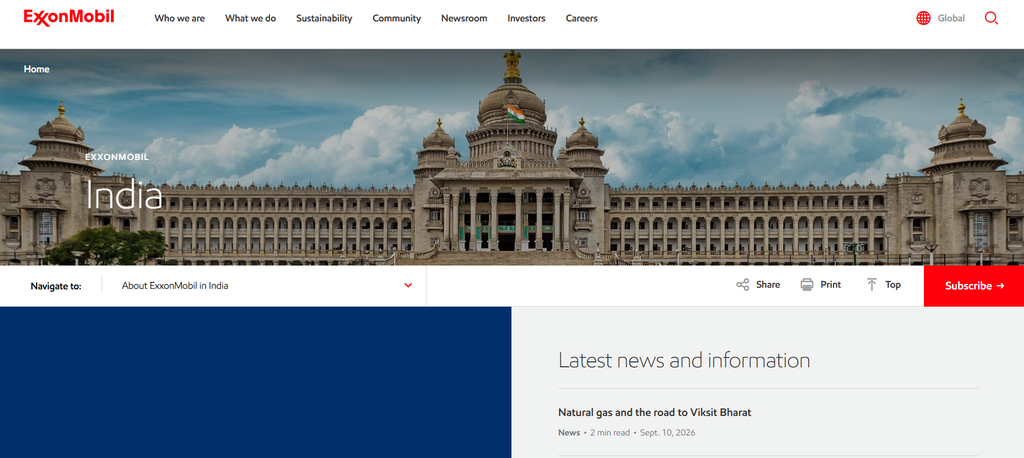Viewport: 1024px width, 458px height.
Task: Click the Navigate to: label
Action: [x=56, y=286]
